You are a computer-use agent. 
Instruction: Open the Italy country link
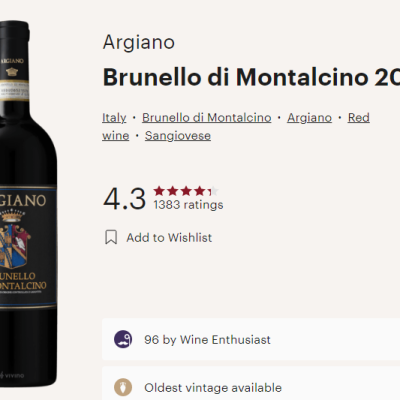pos(114,118)
